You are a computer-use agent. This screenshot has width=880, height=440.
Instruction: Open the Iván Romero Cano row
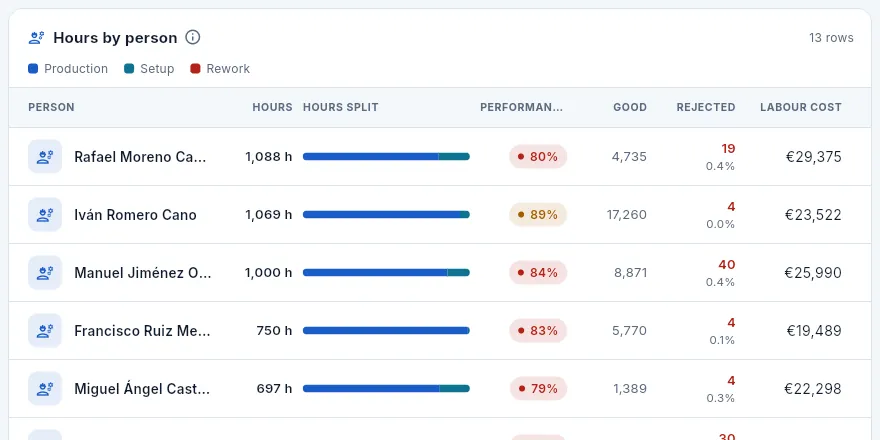[x=440, y=214]
